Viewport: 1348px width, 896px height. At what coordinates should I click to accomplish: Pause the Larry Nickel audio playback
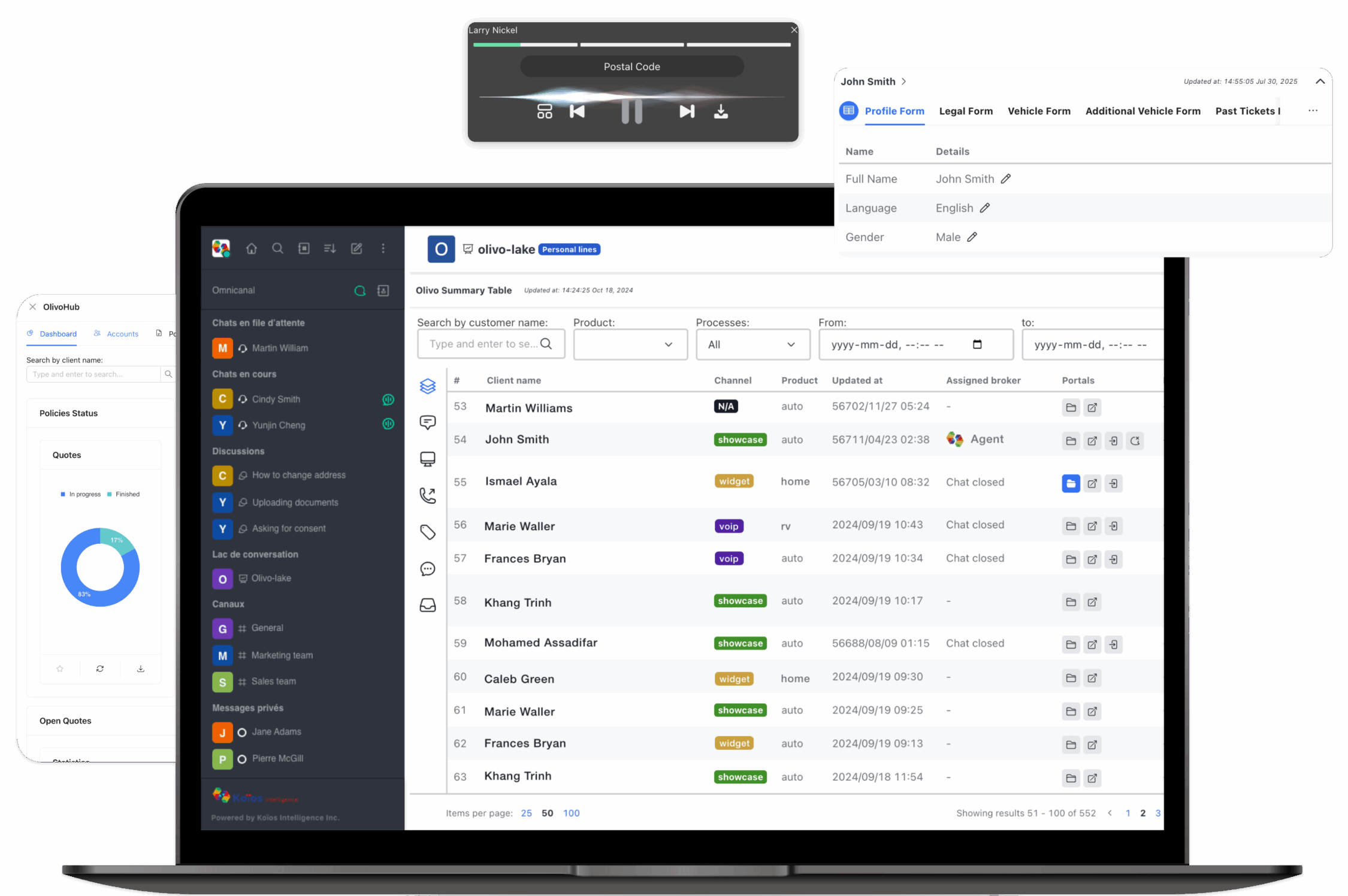tap(631, 111)
